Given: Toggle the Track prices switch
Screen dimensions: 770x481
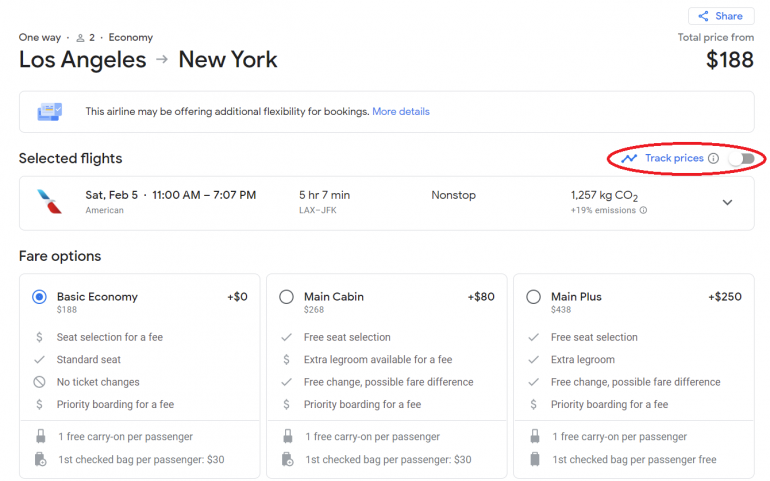Looking at the screenshot, I should [x=740, y=158].
